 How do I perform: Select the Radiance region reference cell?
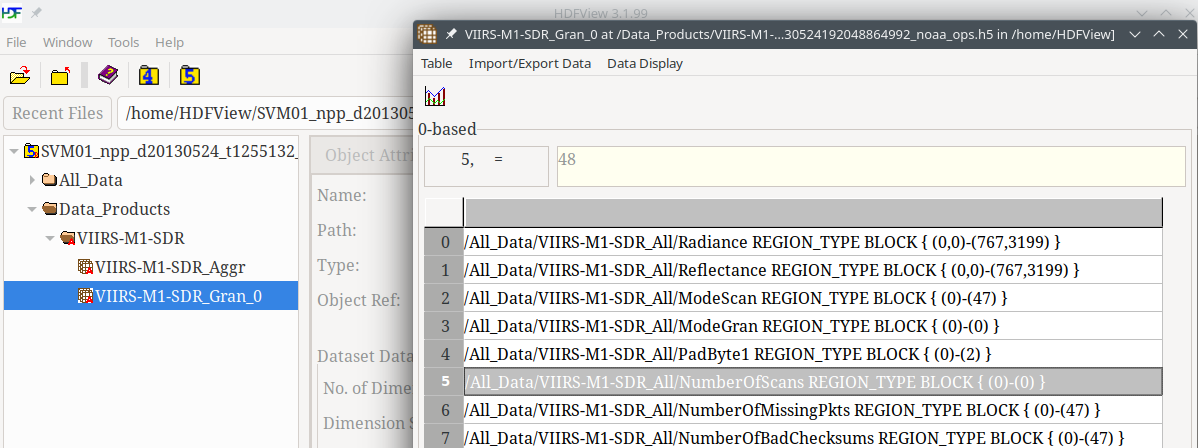812,242
